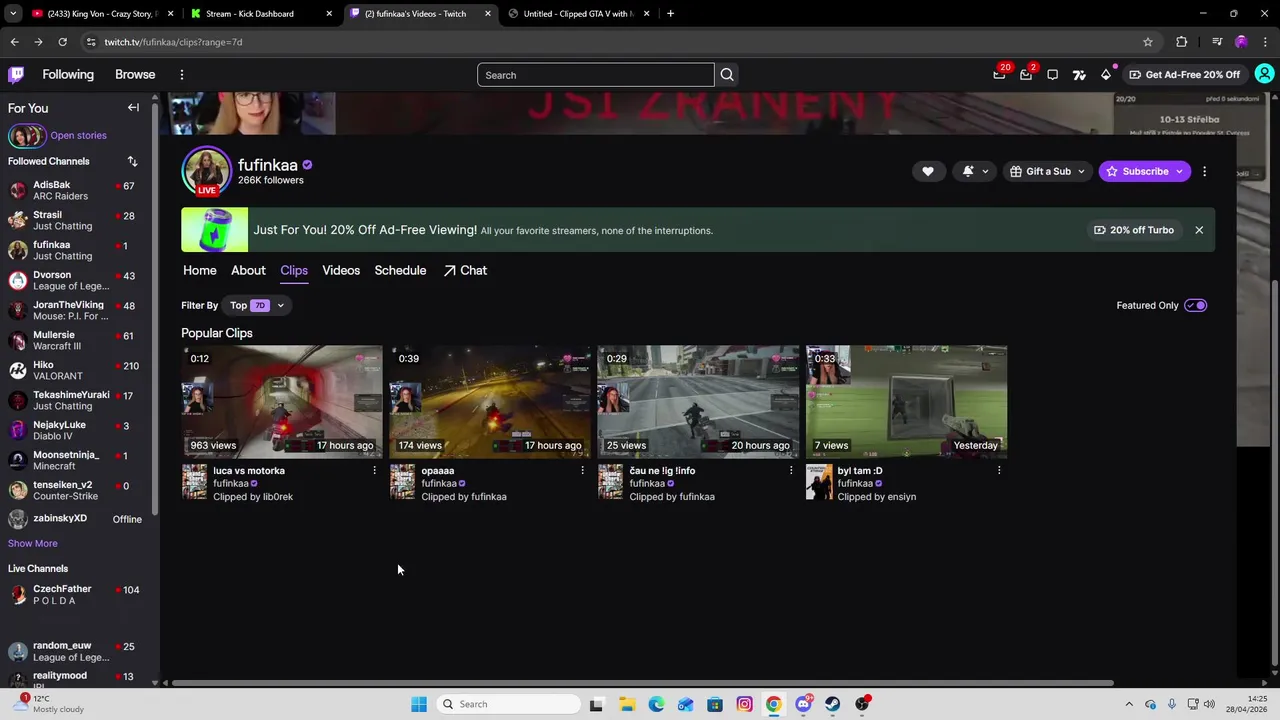Open fufinkaa's live profile avatar

tap(206, 171)
